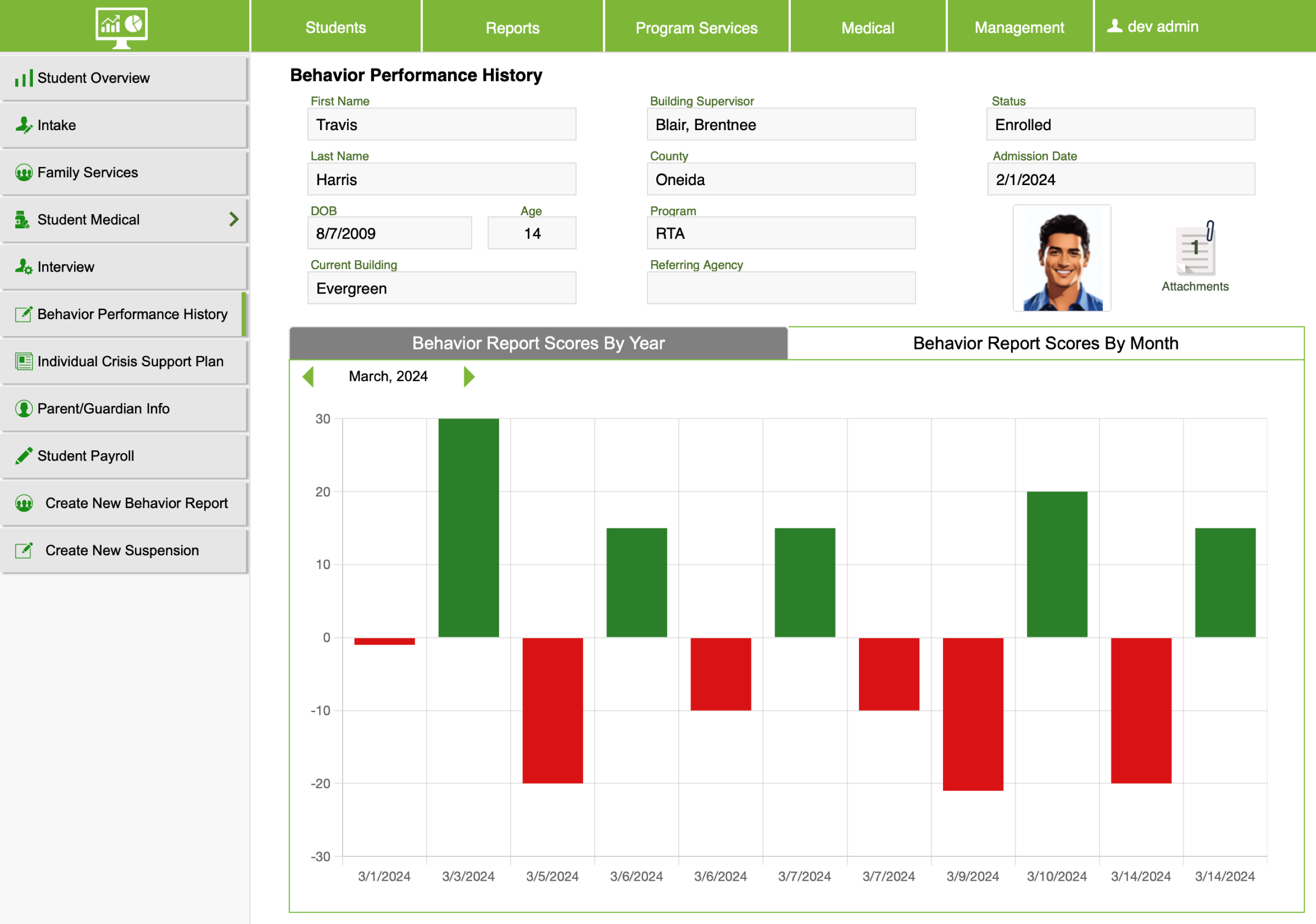Click the red bar for 3/5/2024
Image resolution: width=1316 pixels, height=924 pixels.
tap(553, 710)
